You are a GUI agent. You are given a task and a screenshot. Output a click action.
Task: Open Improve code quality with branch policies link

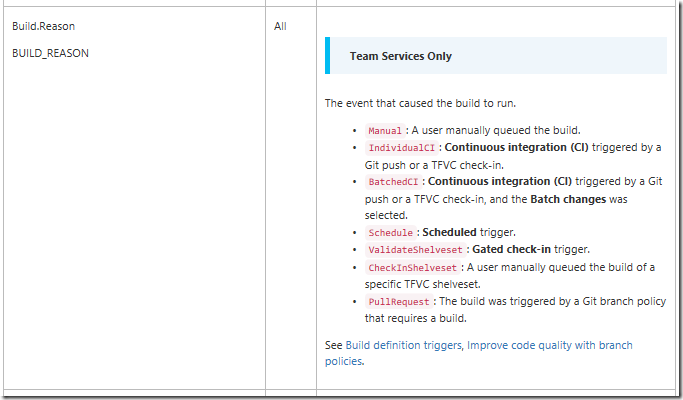click(x=478, y=353)
